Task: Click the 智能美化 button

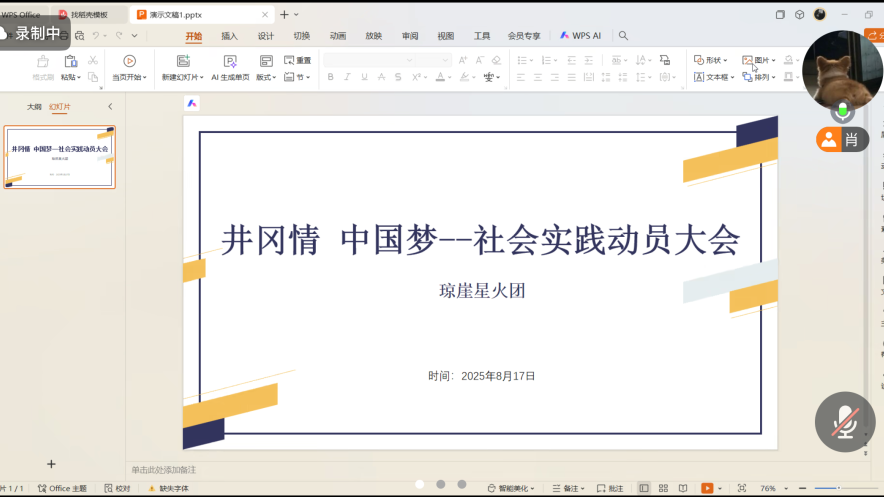Action: point(513,489)
